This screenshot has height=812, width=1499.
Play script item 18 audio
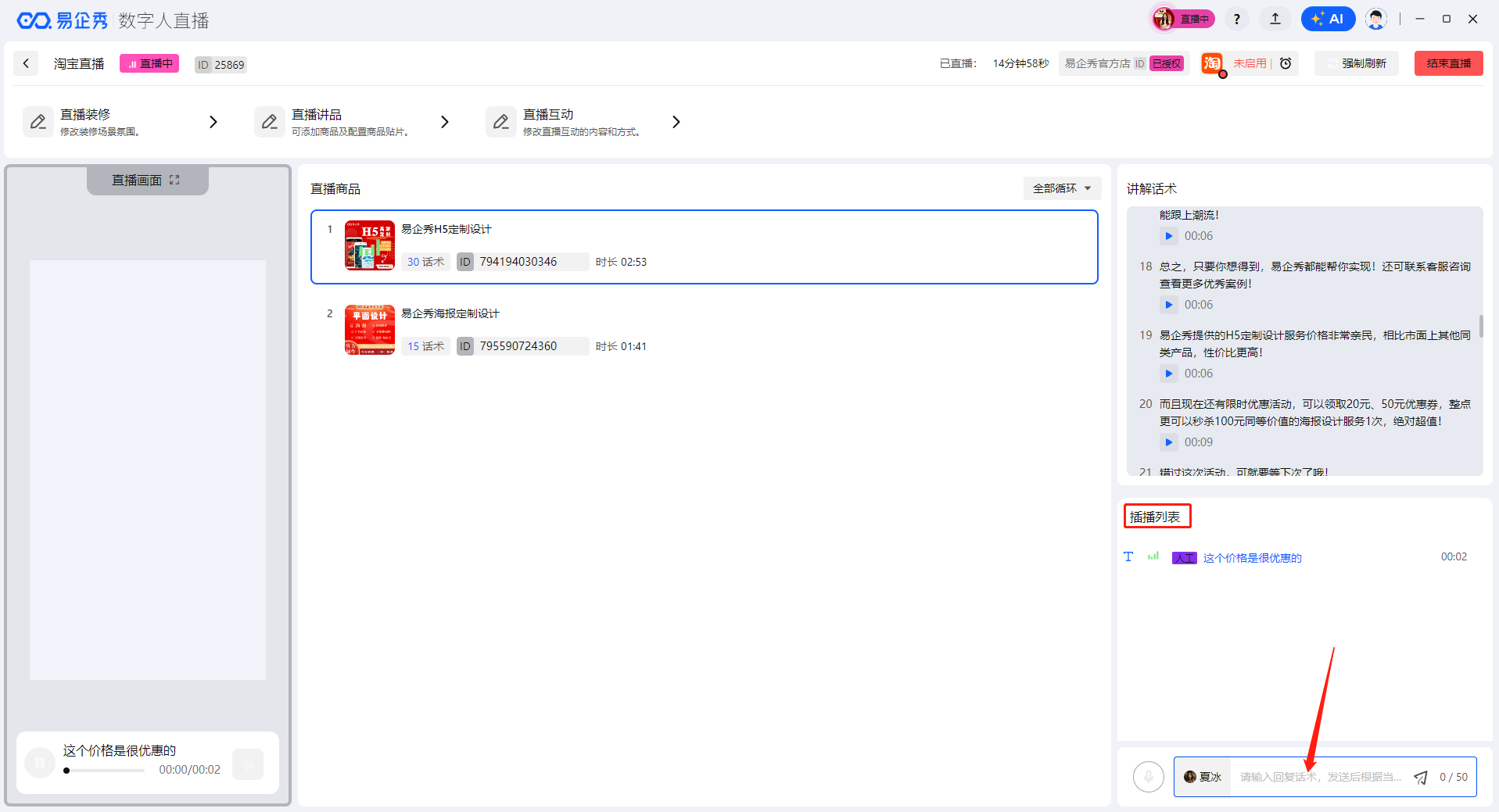1168,305
